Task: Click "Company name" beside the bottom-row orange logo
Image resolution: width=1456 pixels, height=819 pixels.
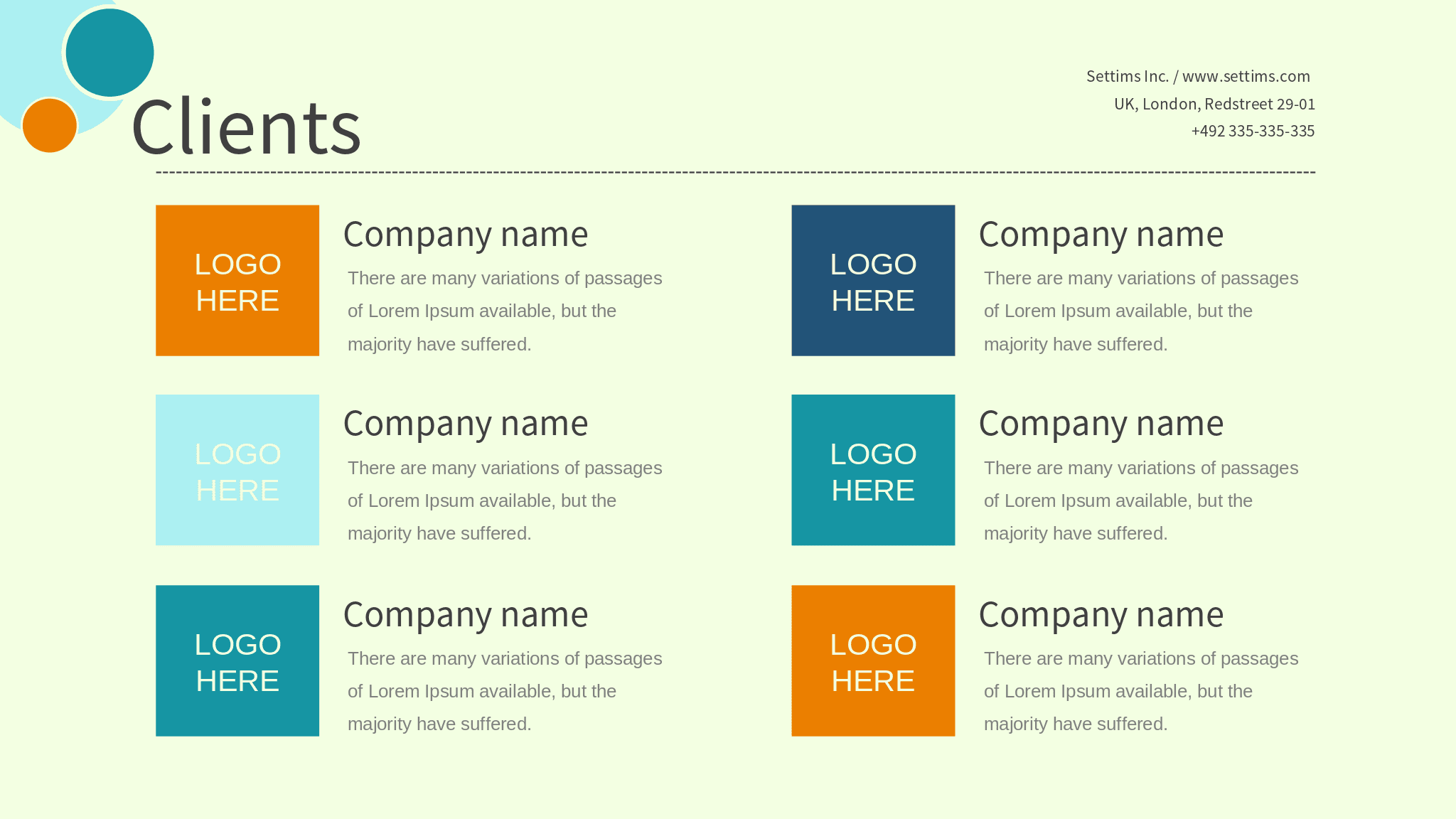Action: pos(1101,615)
